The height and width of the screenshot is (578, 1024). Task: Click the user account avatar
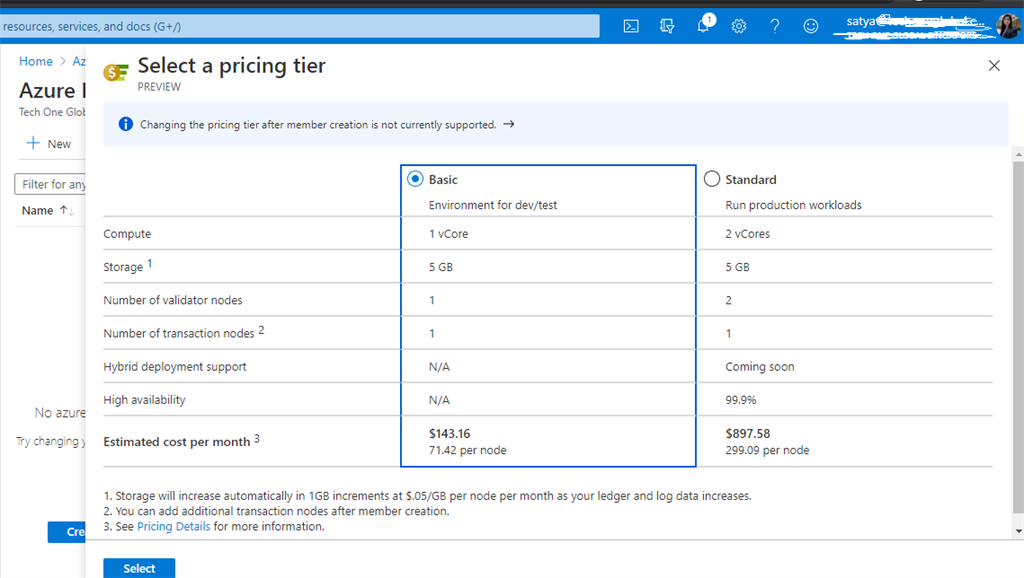click(x=1008, y=26)
